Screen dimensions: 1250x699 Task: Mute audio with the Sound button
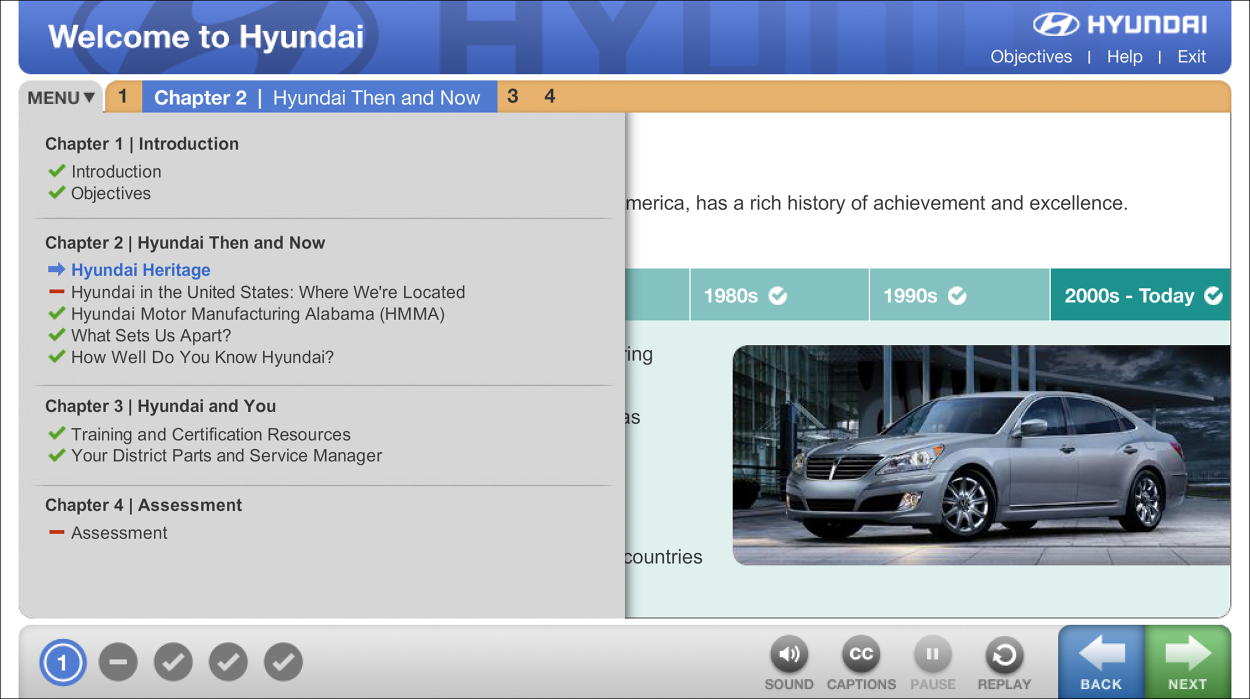[x=788, y=656]
